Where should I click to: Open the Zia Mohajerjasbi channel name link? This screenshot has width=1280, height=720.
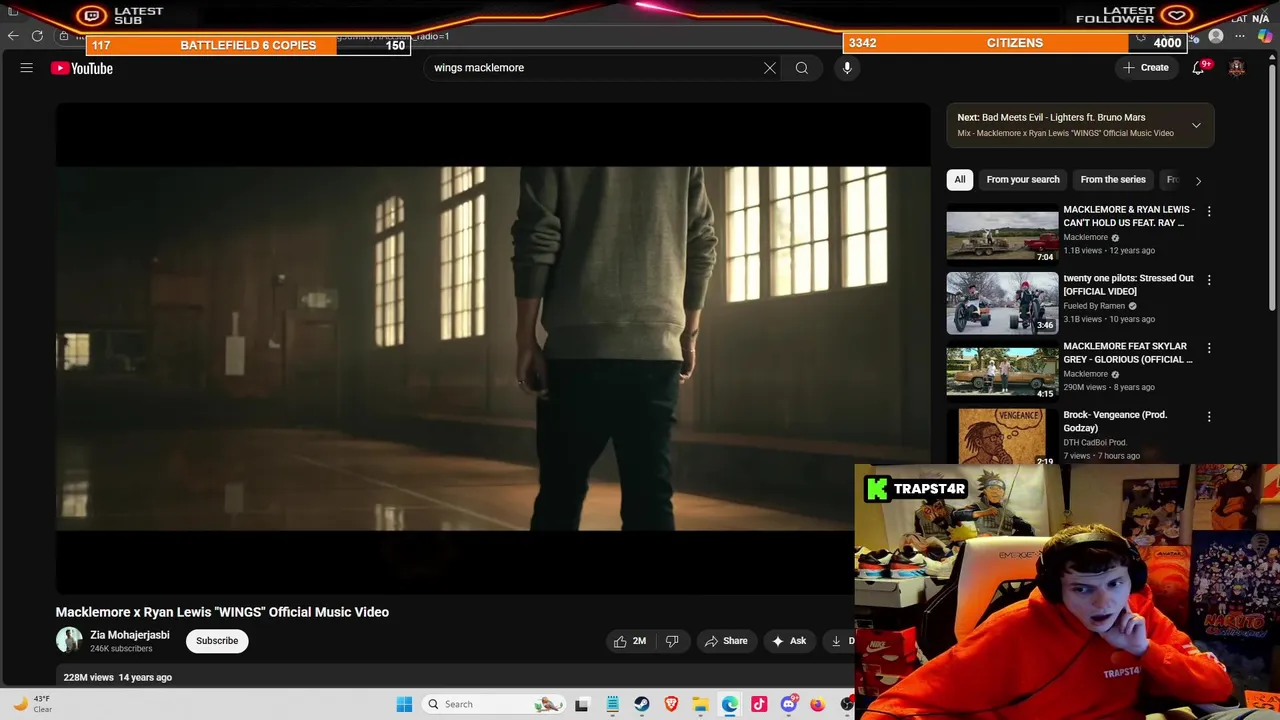[130, 635]
